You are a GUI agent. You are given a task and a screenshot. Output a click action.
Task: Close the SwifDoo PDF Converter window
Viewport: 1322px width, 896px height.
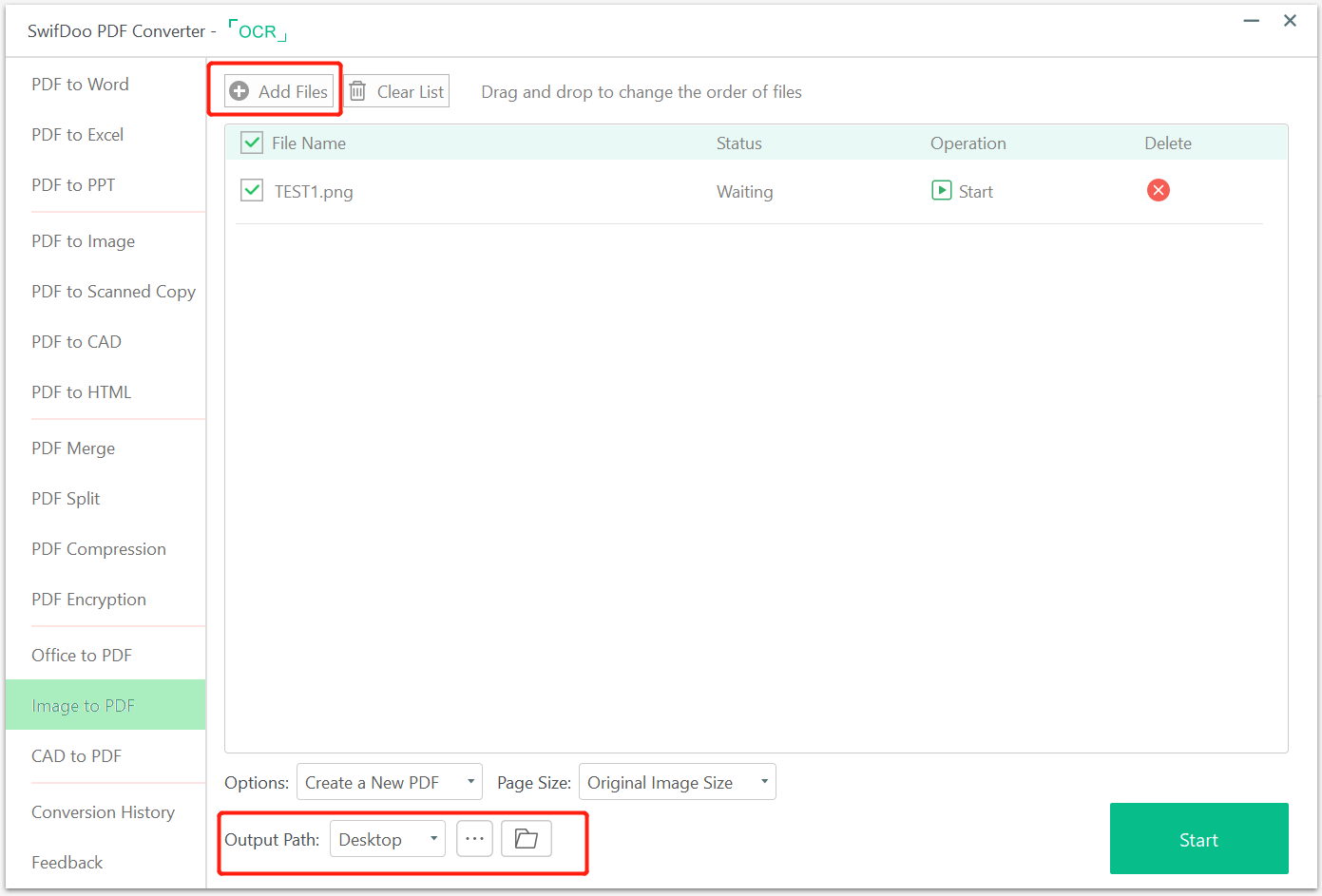(x=1290, y=21)
